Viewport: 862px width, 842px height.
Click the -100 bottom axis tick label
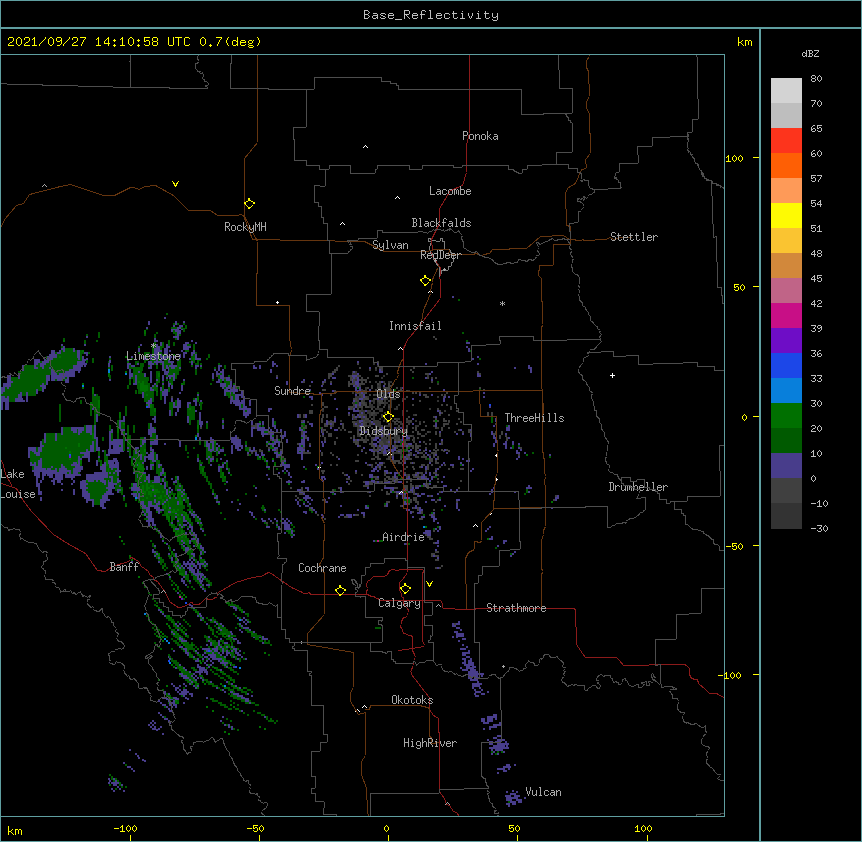[x=125, y=829]
